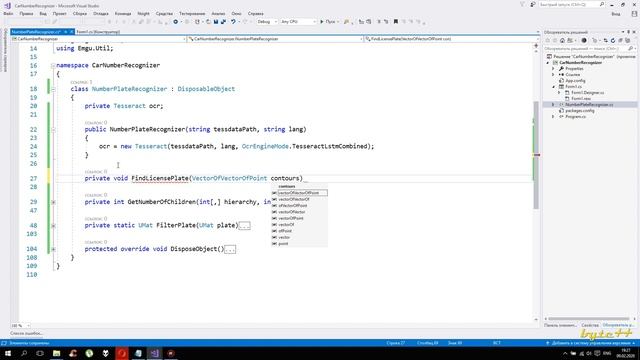Open Visual Studio from the Windows taskbar

154,353
